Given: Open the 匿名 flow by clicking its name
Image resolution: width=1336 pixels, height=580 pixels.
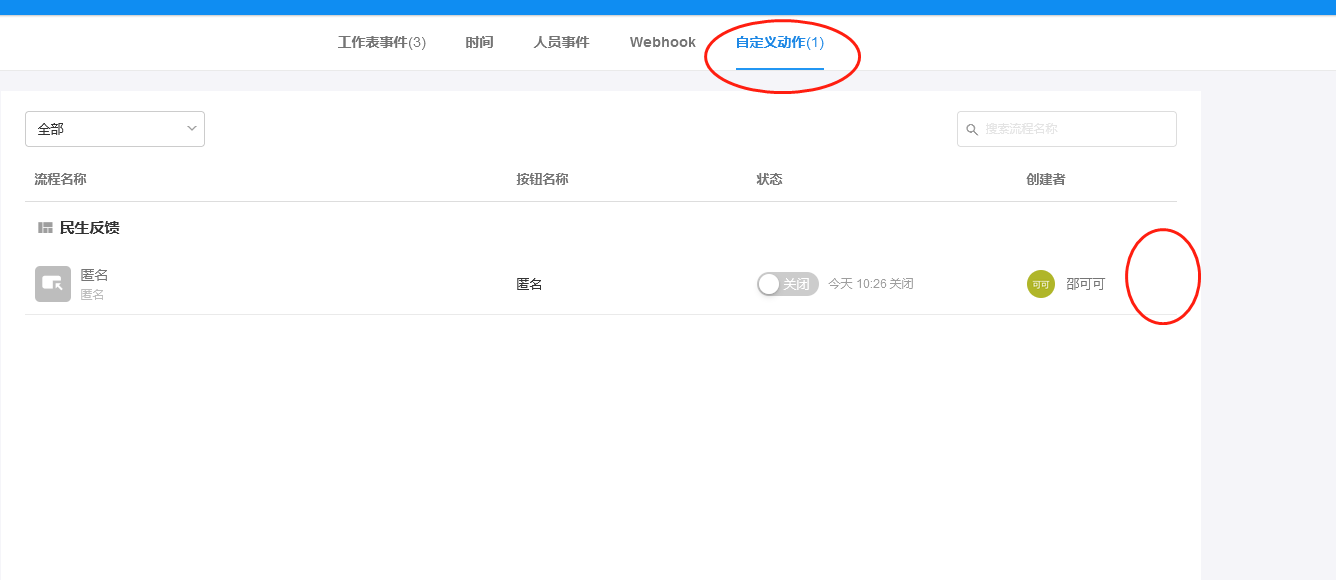Looking at the screenshot, I should 95,274.
